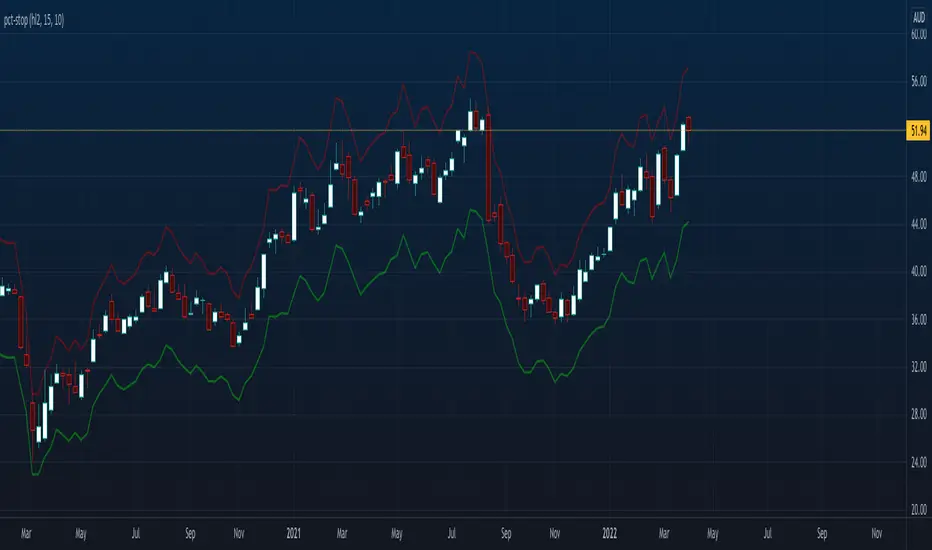Click the 36.00 price axis label

(x=919, y=319)
